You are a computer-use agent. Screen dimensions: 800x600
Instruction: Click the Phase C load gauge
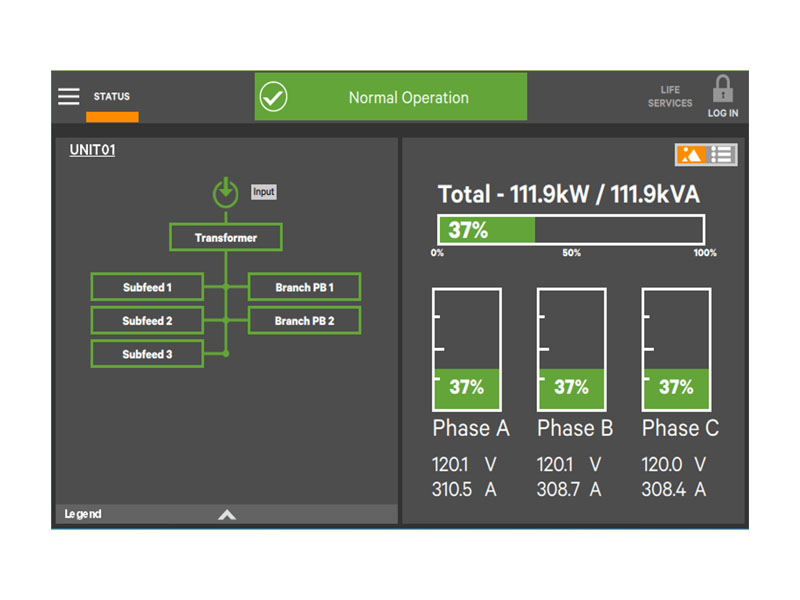[676, 350]
